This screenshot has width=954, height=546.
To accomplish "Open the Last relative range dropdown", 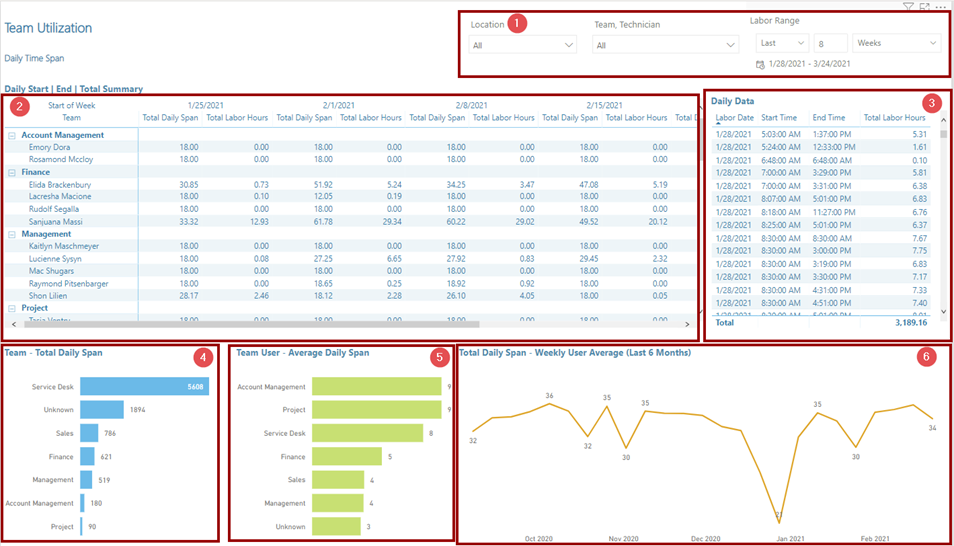I will [782, 43].
